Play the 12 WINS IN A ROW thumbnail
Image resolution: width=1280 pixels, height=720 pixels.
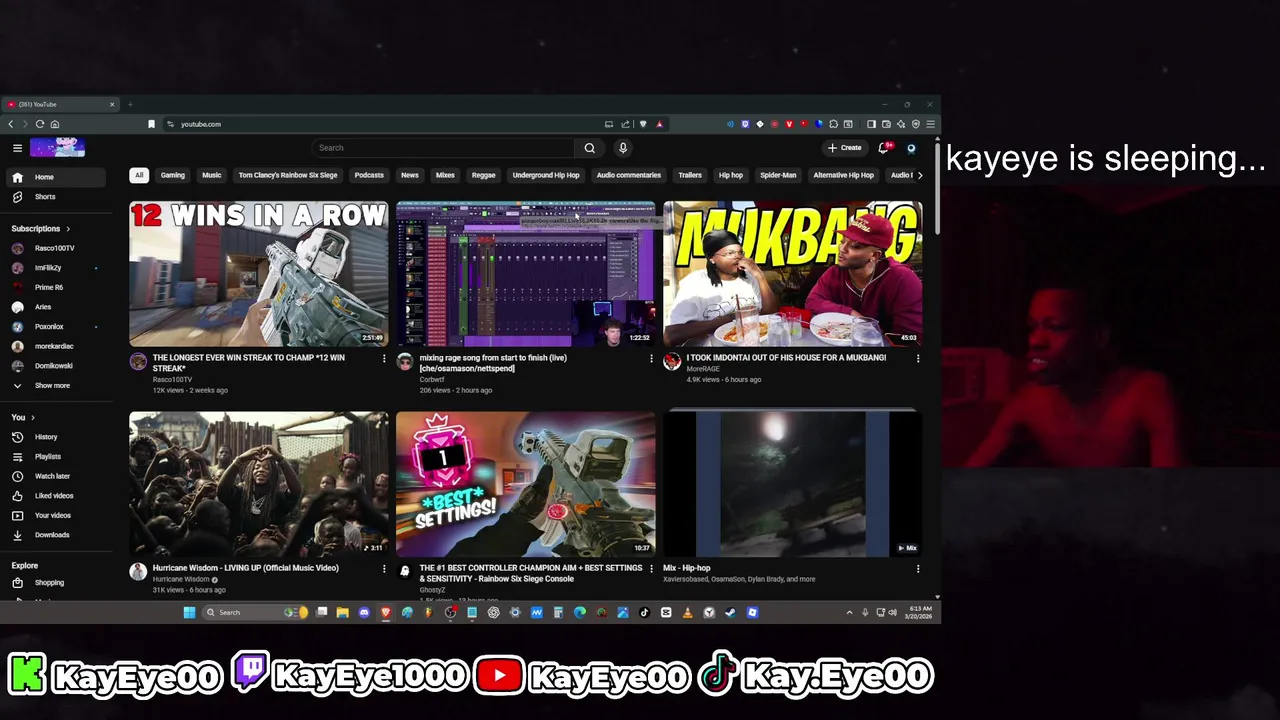coord(258,274)
